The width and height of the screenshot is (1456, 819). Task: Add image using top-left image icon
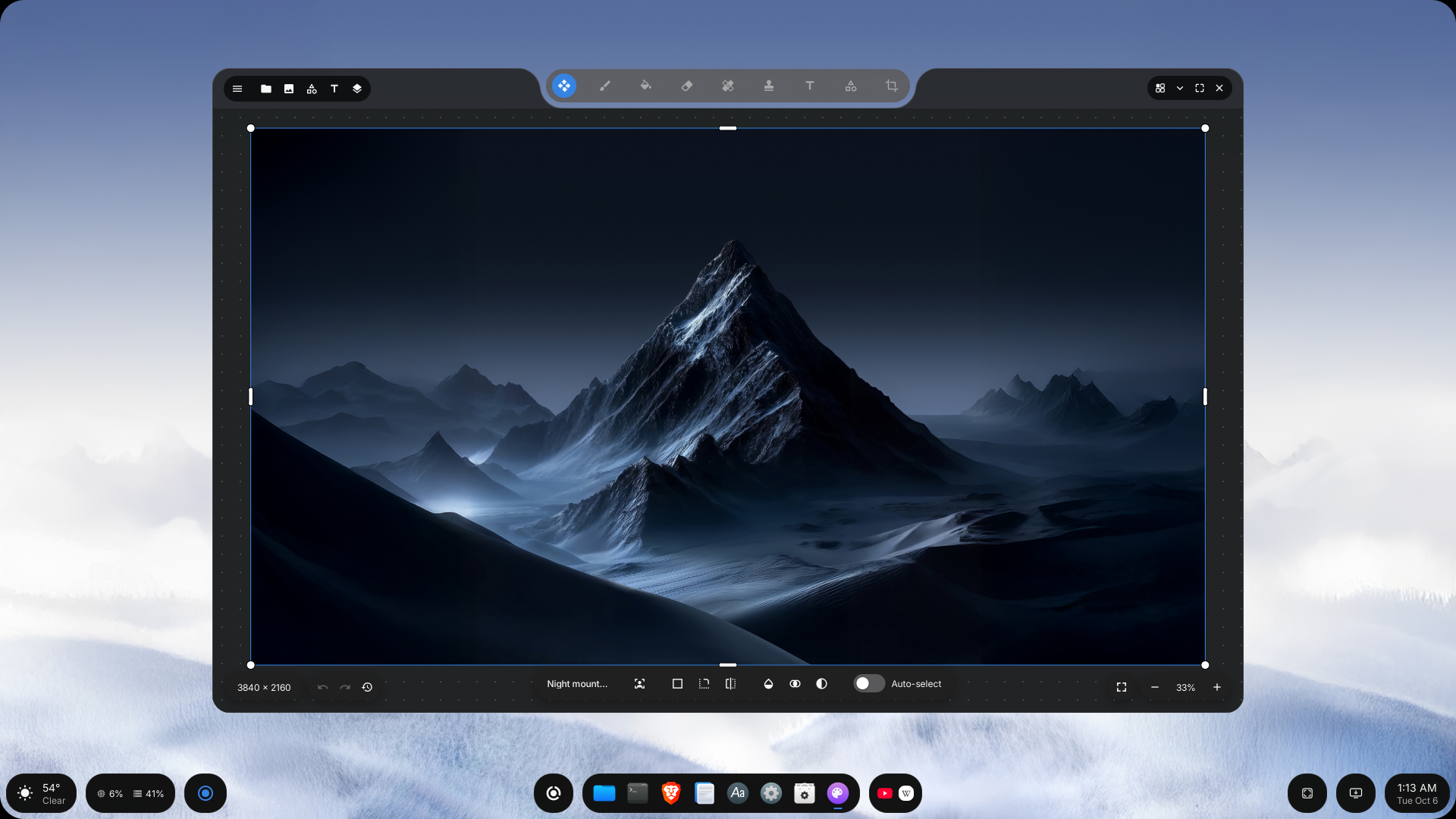click(x=289, y=89)
